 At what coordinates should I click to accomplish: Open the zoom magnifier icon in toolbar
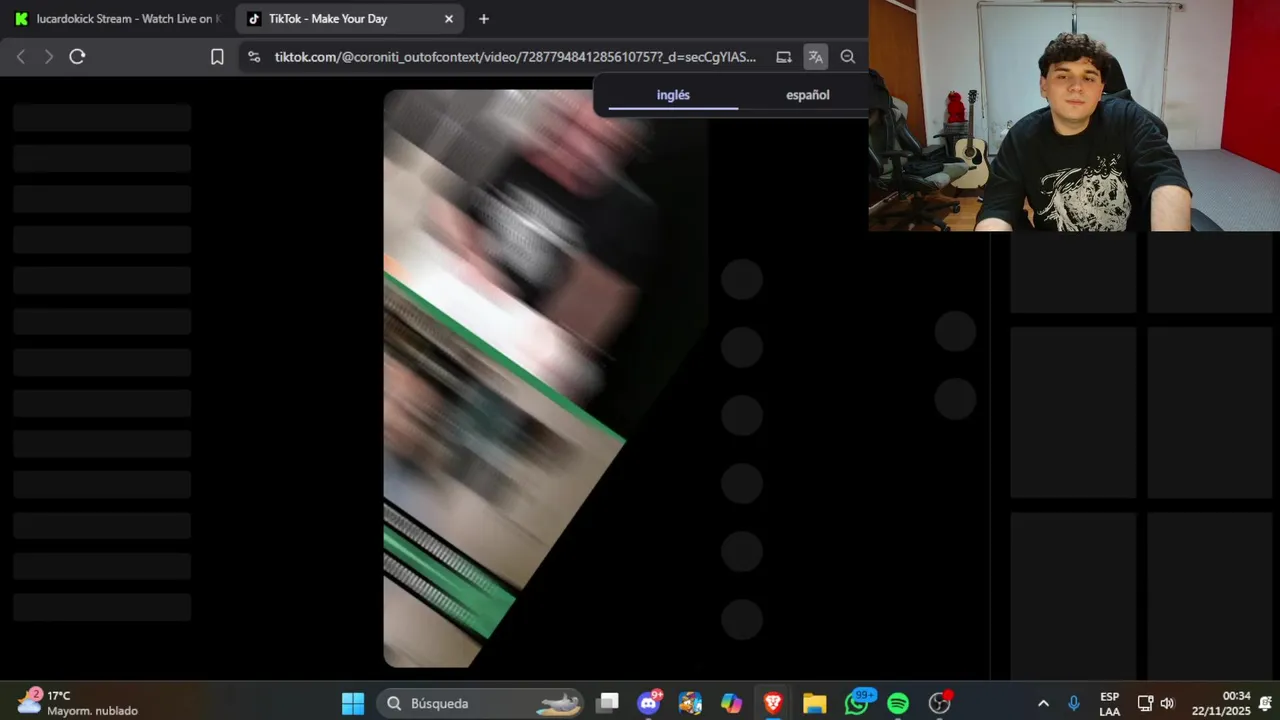coord(848,57)
